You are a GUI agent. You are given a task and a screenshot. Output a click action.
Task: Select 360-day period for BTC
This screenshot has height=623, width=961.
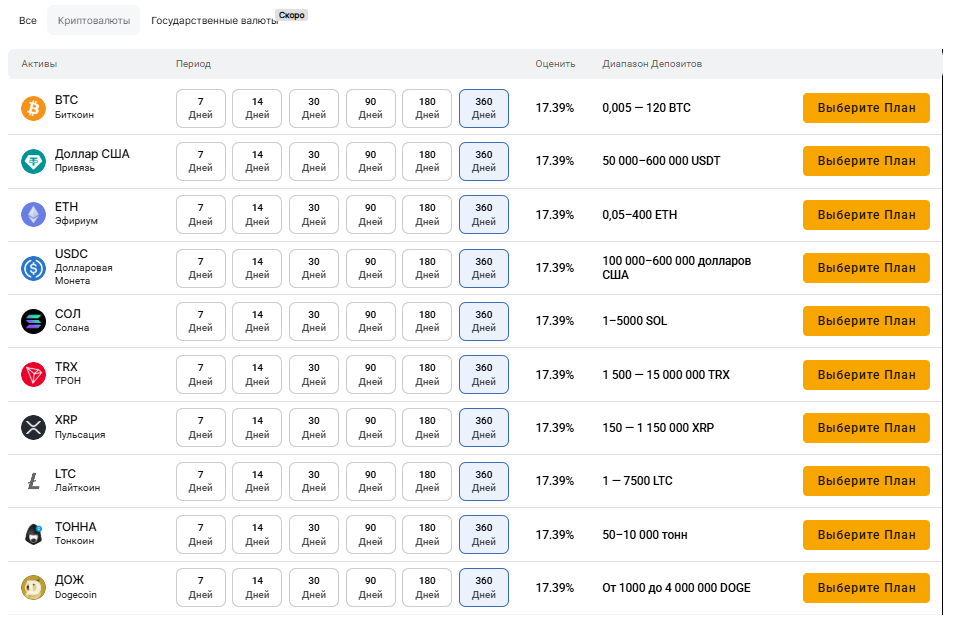click(484, 108)
